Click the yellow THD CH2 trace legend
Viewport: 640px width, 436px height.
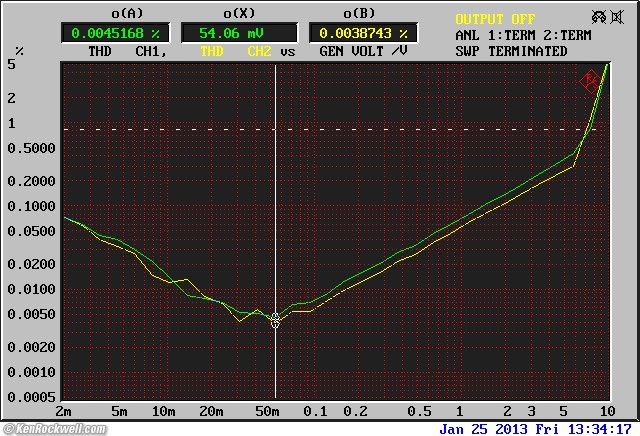(x=236, y=51)
